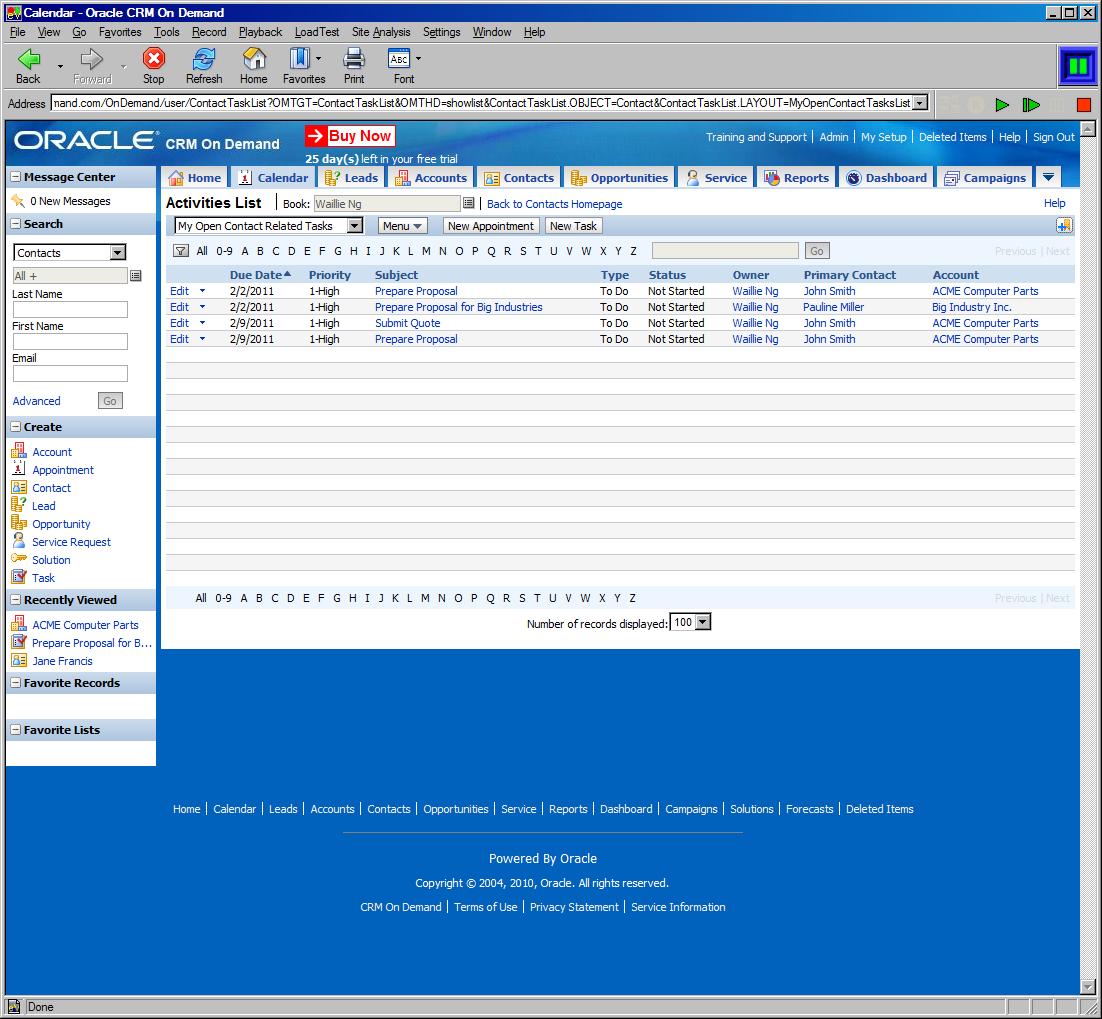Collapse the Favorite Lists section

pos(15,730)
